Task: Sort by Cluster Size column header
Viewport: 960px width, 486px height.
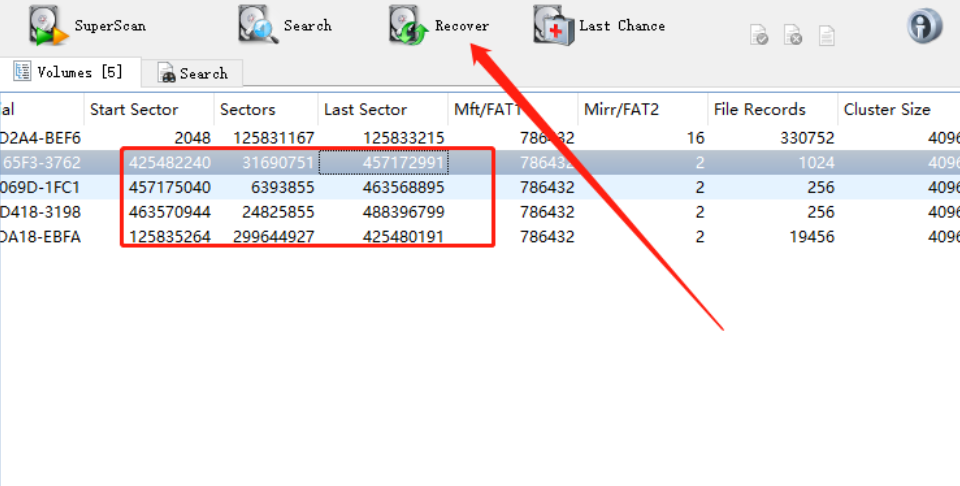Action: pyautogui.click(x=898, y=110)
